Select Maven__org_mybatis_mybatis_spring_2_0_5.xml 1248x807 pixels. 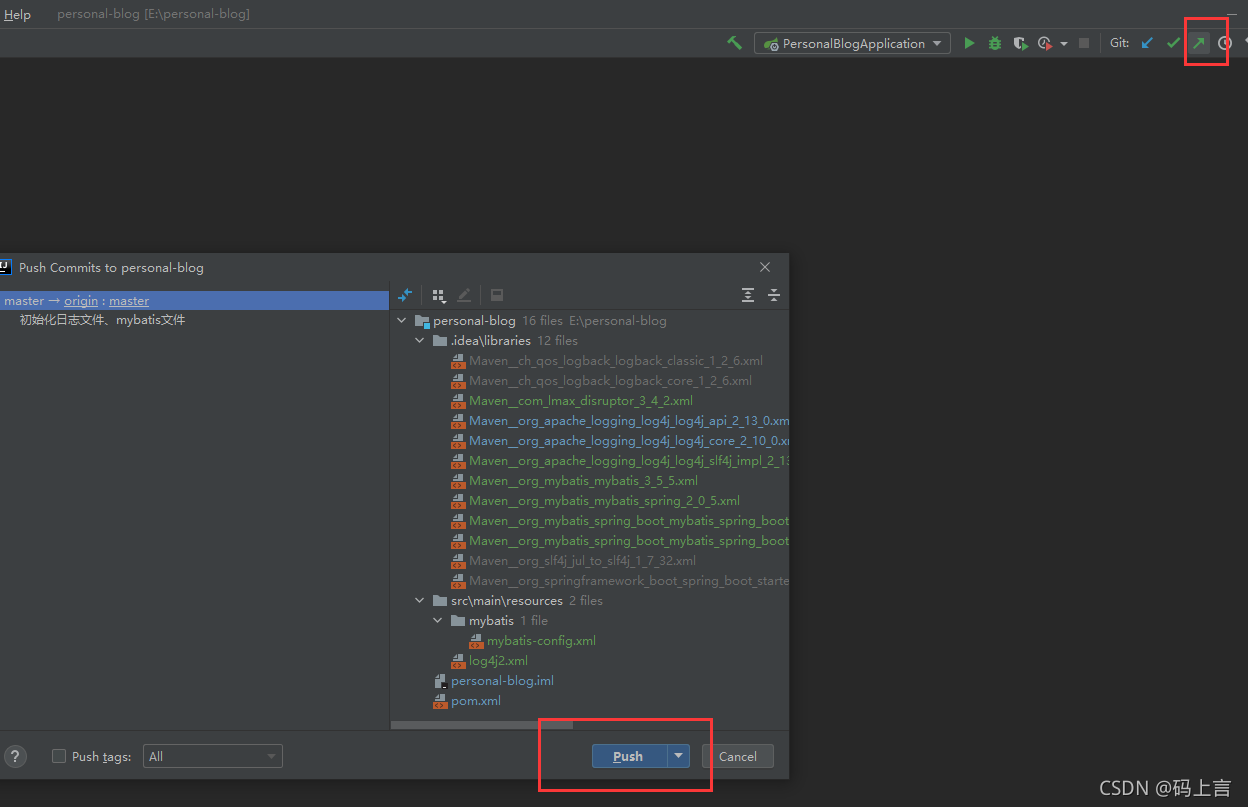(604, 501)
